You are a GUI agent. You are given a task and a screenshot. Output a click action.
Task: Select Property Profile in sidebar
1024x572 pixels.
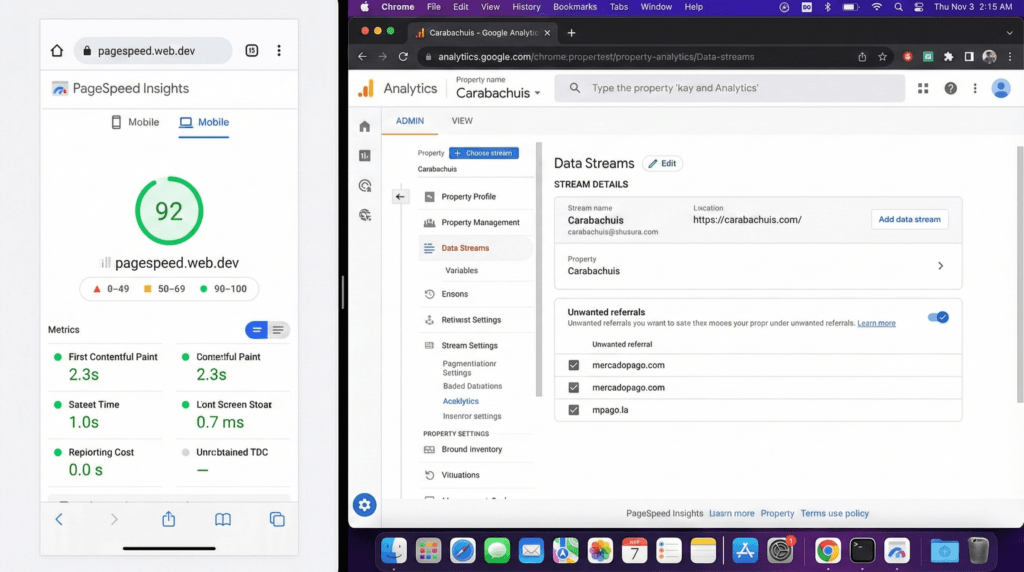(468, 197)
